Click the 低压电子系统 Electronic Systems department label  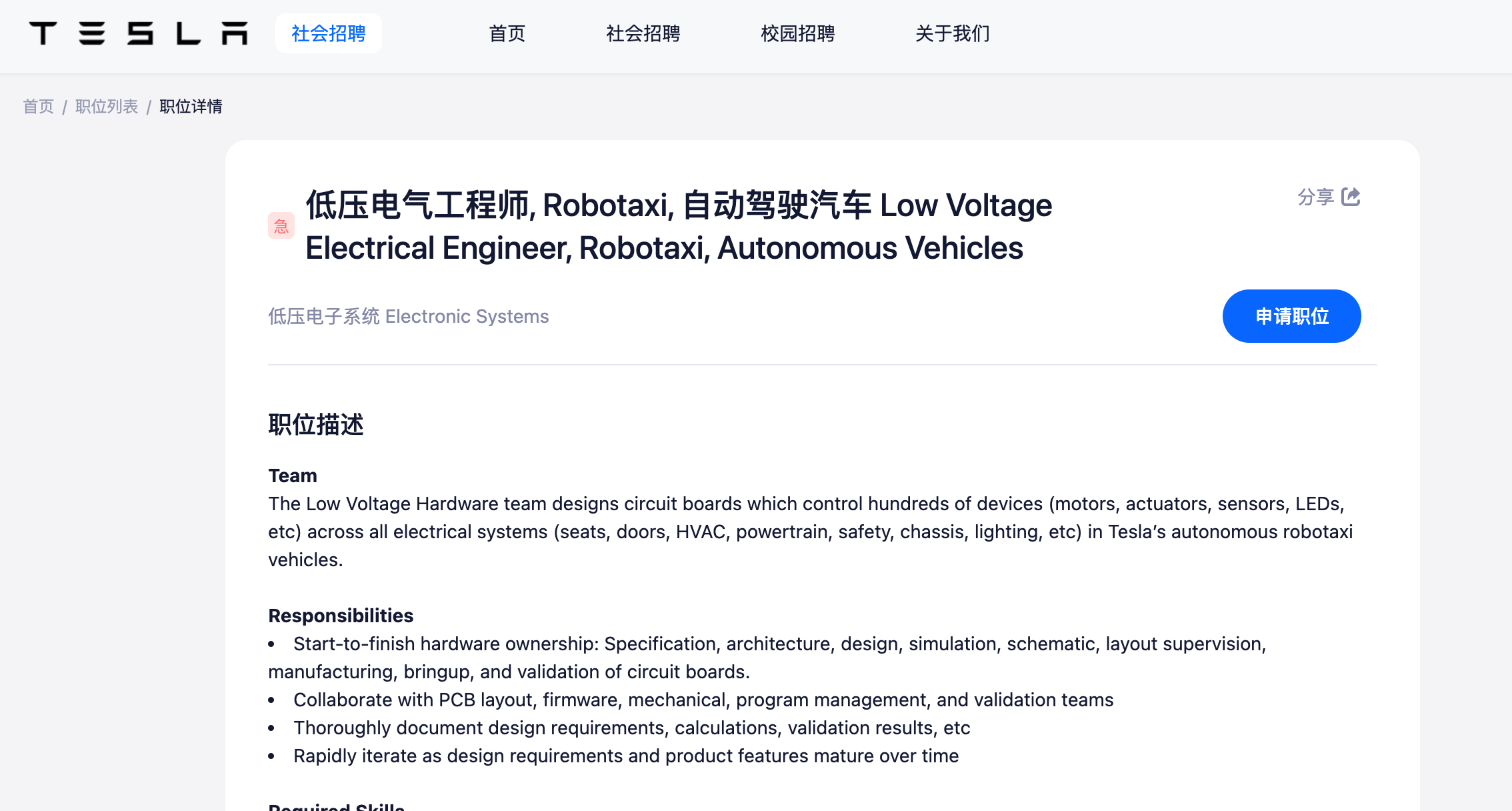408,316
